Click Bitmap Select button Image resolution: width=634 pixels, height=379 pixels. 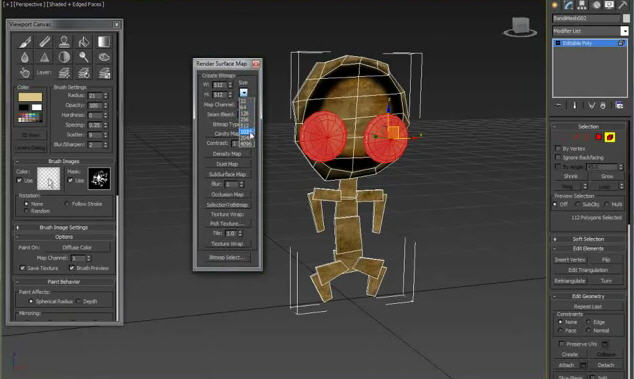coord(227,257)
